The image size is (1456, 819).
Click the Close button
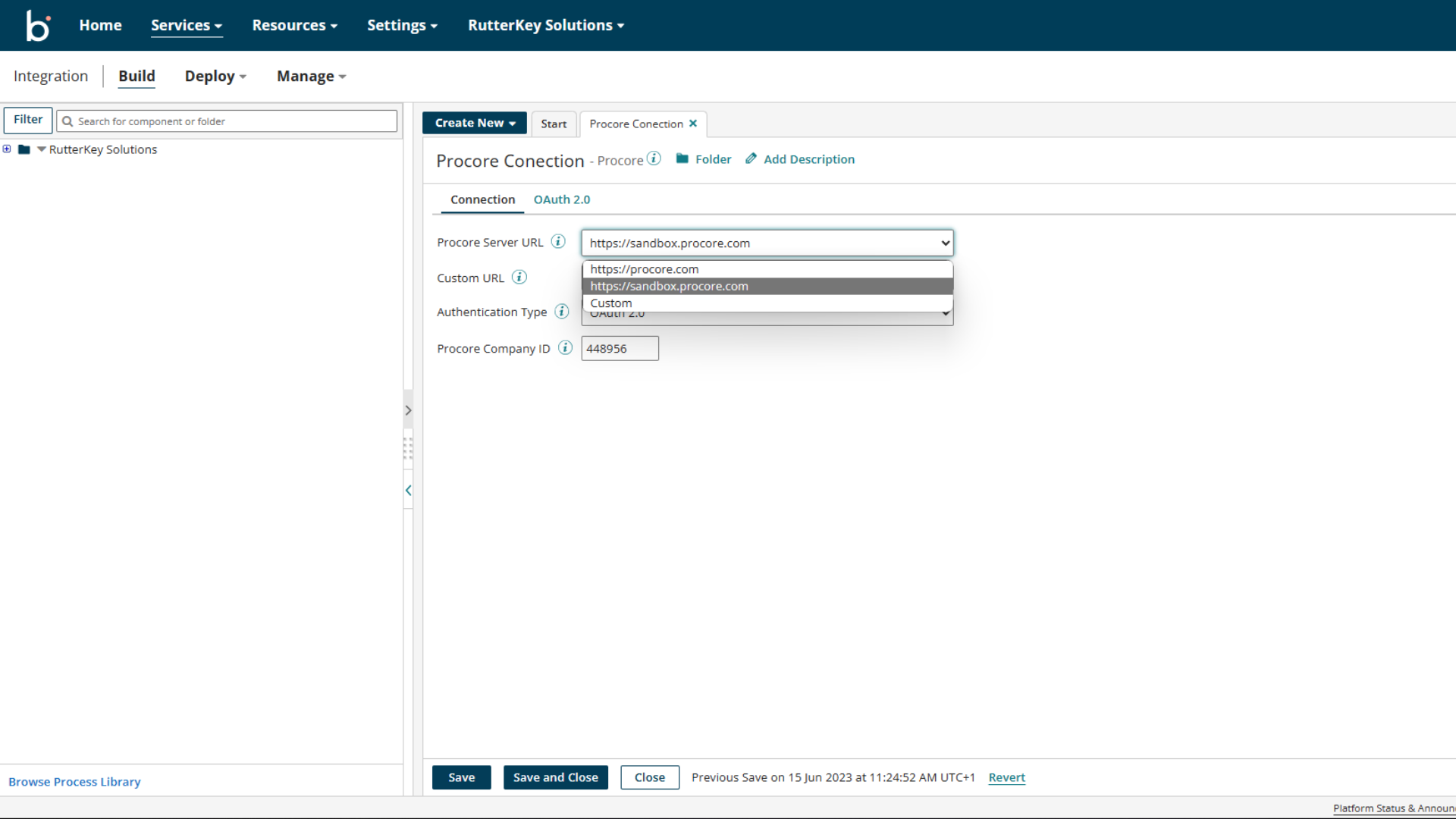(650, 777)
